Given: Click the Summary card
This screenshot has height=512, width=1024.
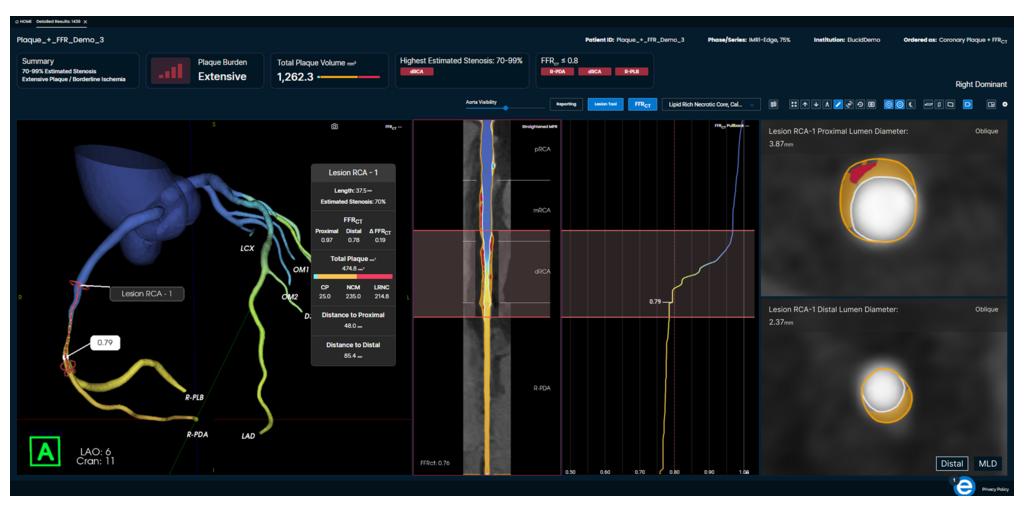Looking at the screenshot, I should [x=78, y=71].
